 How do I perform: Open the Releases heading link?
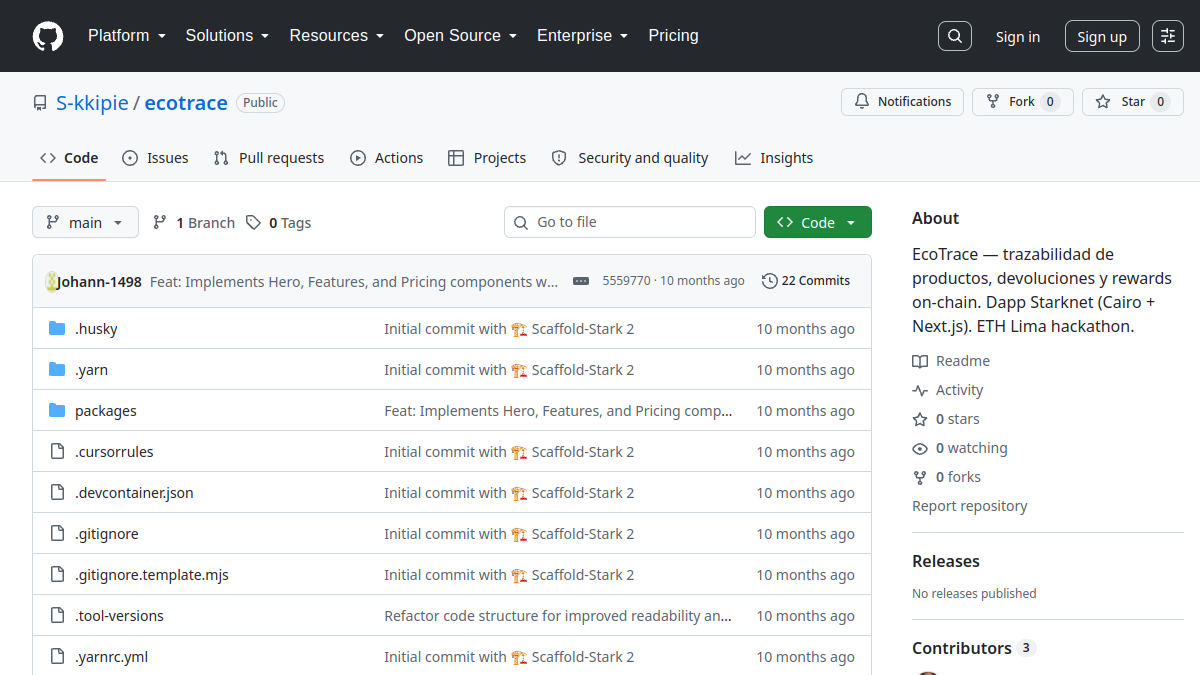946,561
